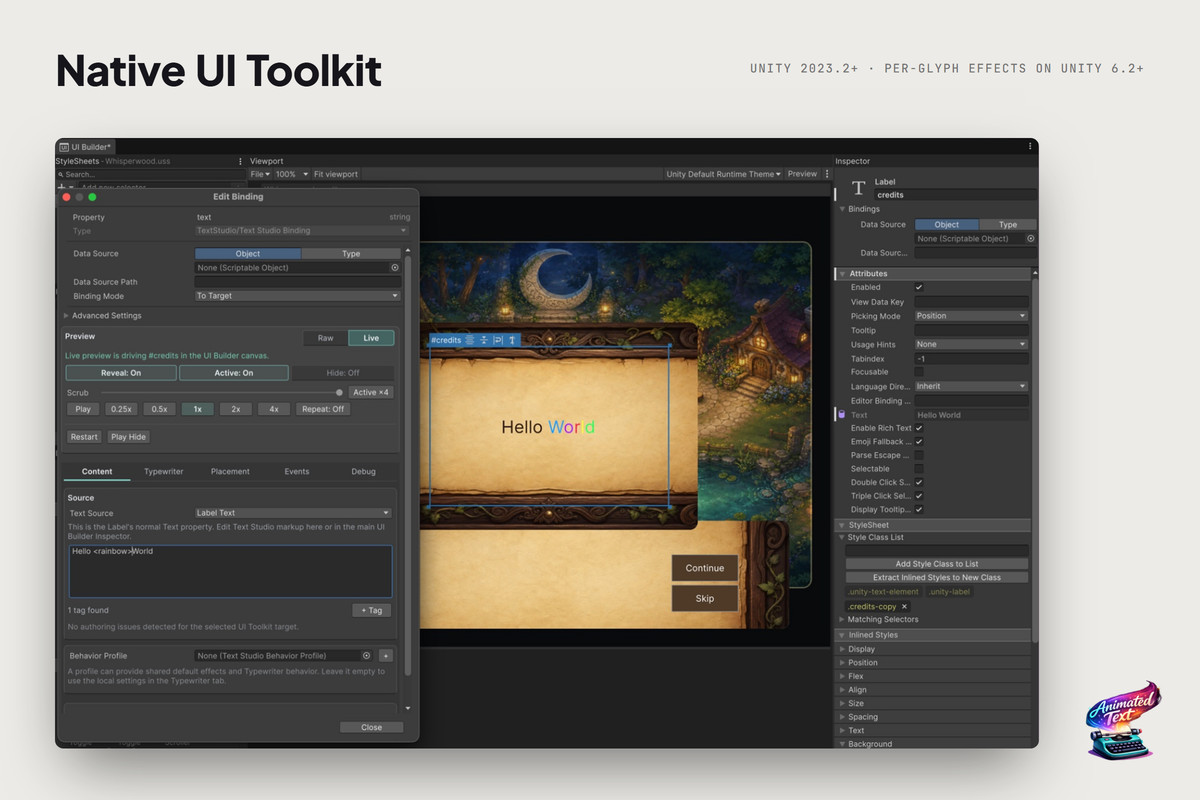Viewport: 1200px width, 800px height.
Task: Select the UI Builder window tab
Action: (85, 147)
